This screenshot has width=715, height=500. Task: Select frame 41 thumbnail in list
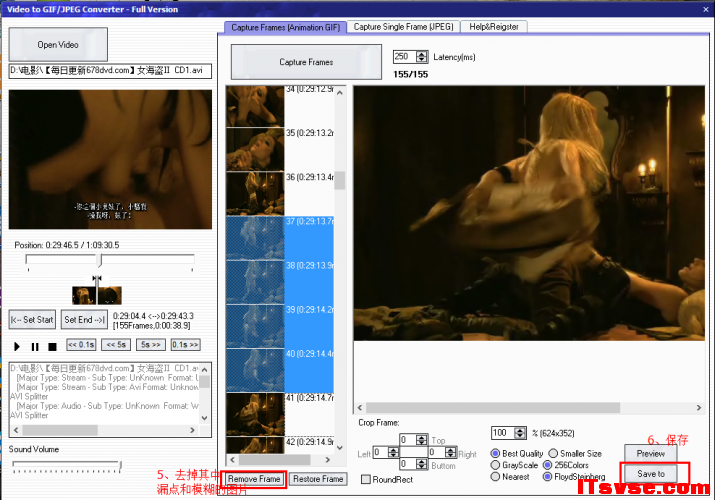tap(255, 414)
